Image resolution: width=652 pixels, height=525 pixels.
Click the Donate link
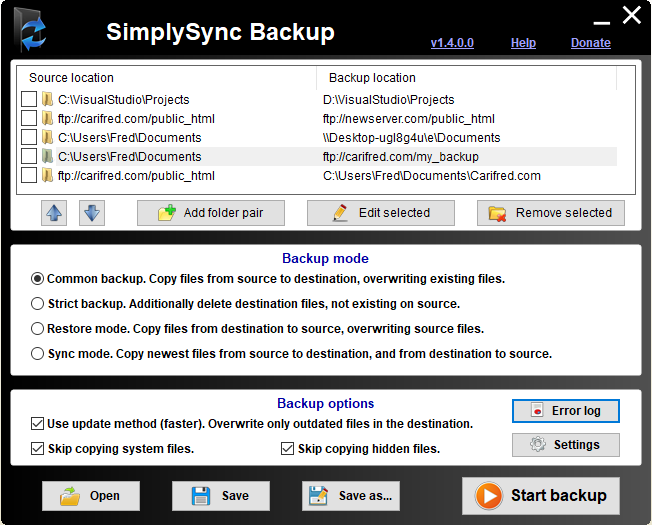pos(590,43)
